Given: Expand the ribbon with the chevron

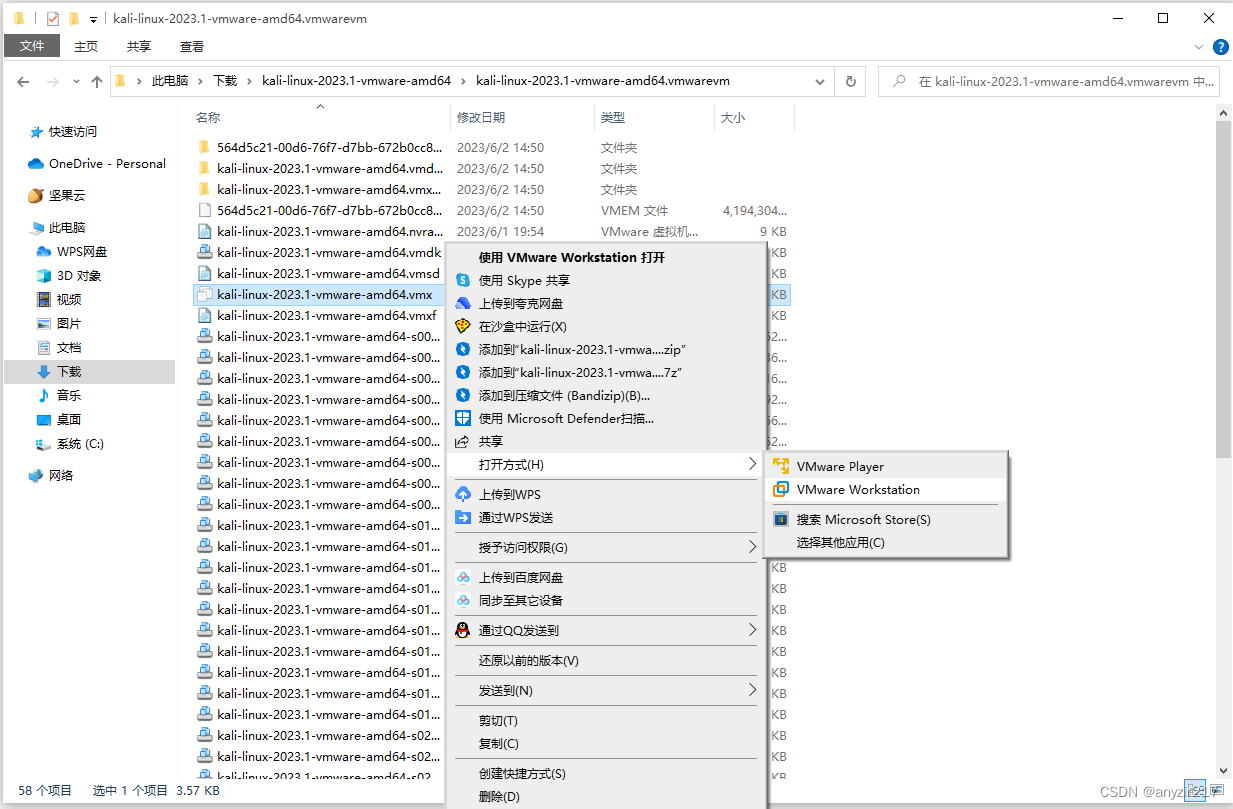Looking at the screenshot, I should (x=1199, y=47).
